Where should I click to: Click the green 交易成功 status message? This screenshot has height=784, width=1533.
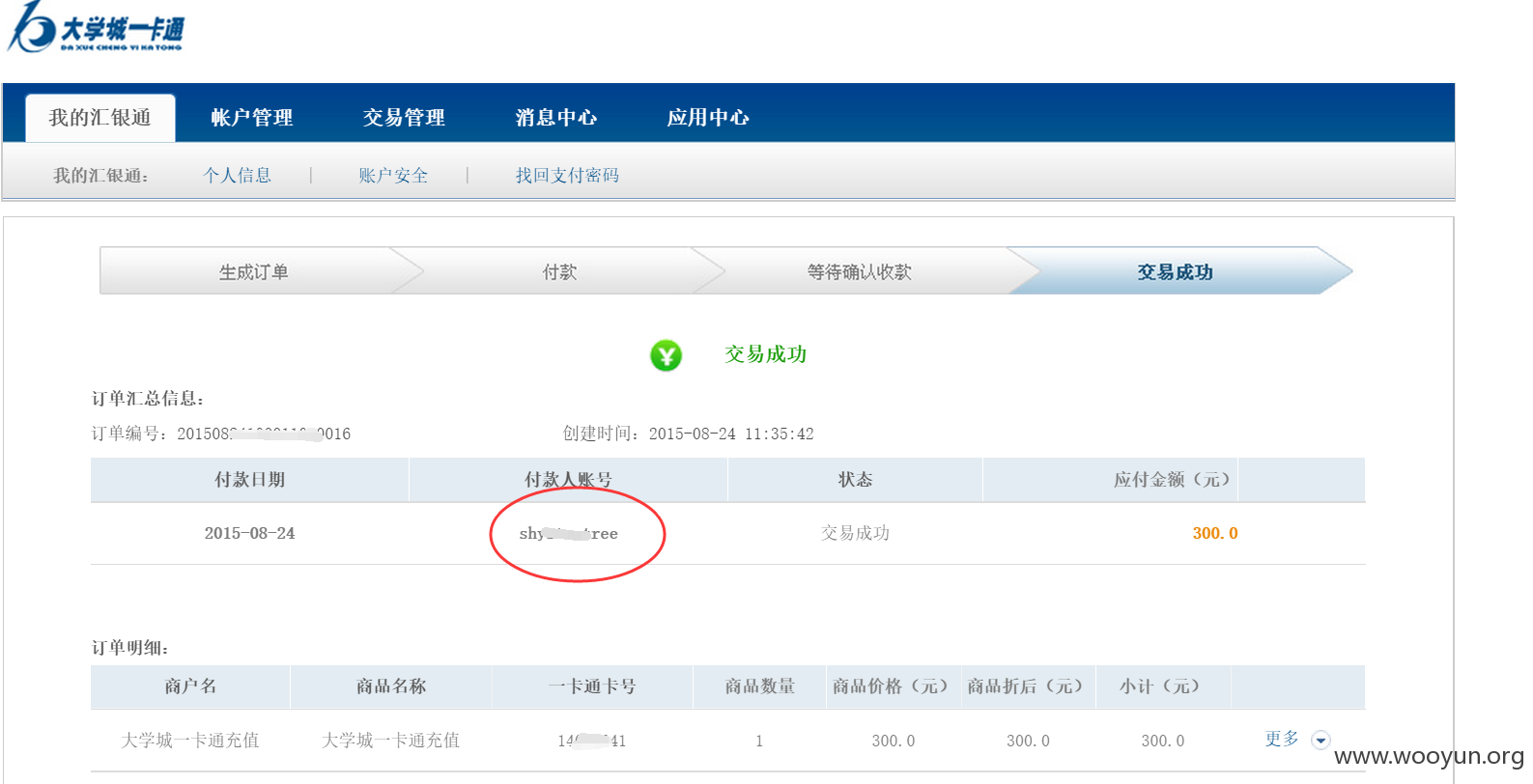coord(766,354)
